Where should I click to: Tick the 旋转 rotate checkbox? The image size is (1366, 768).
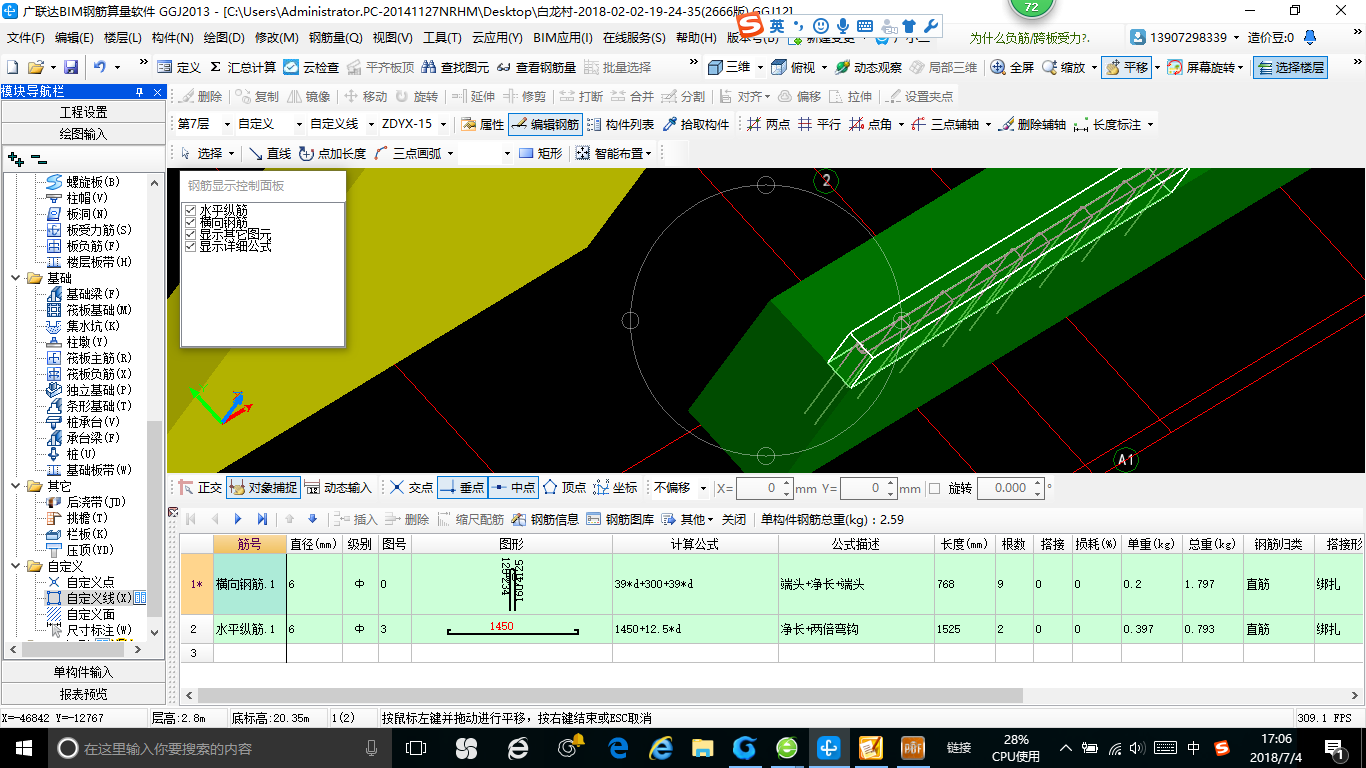coord(934,488)
